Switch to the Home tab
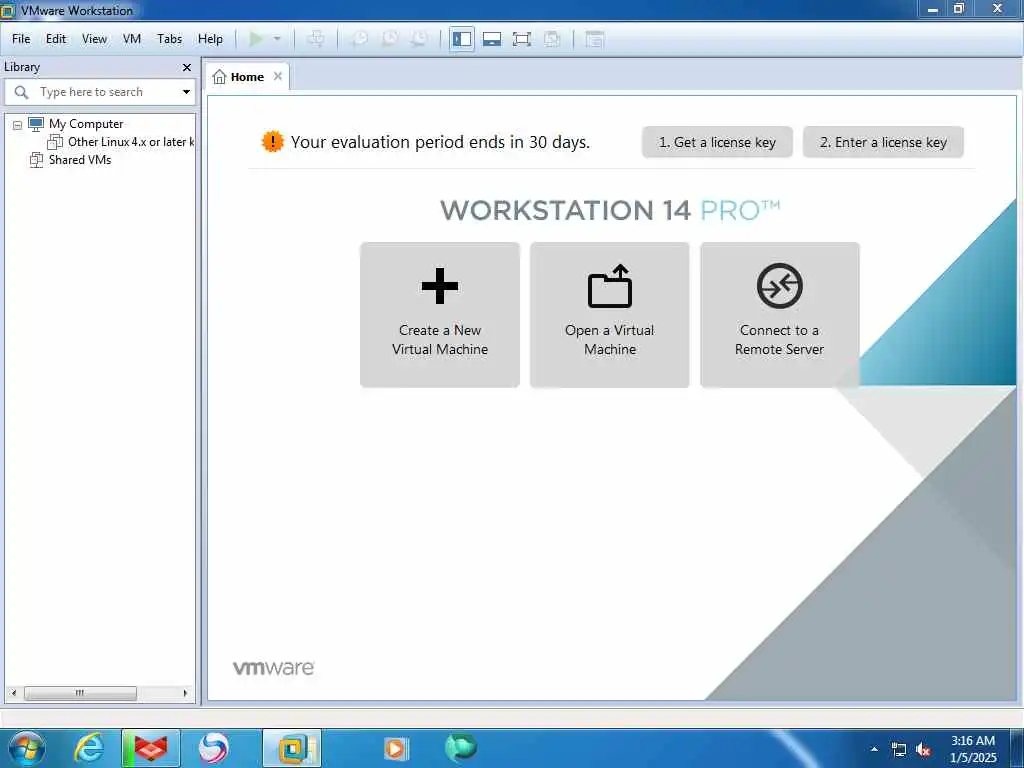 click(247, 77)
